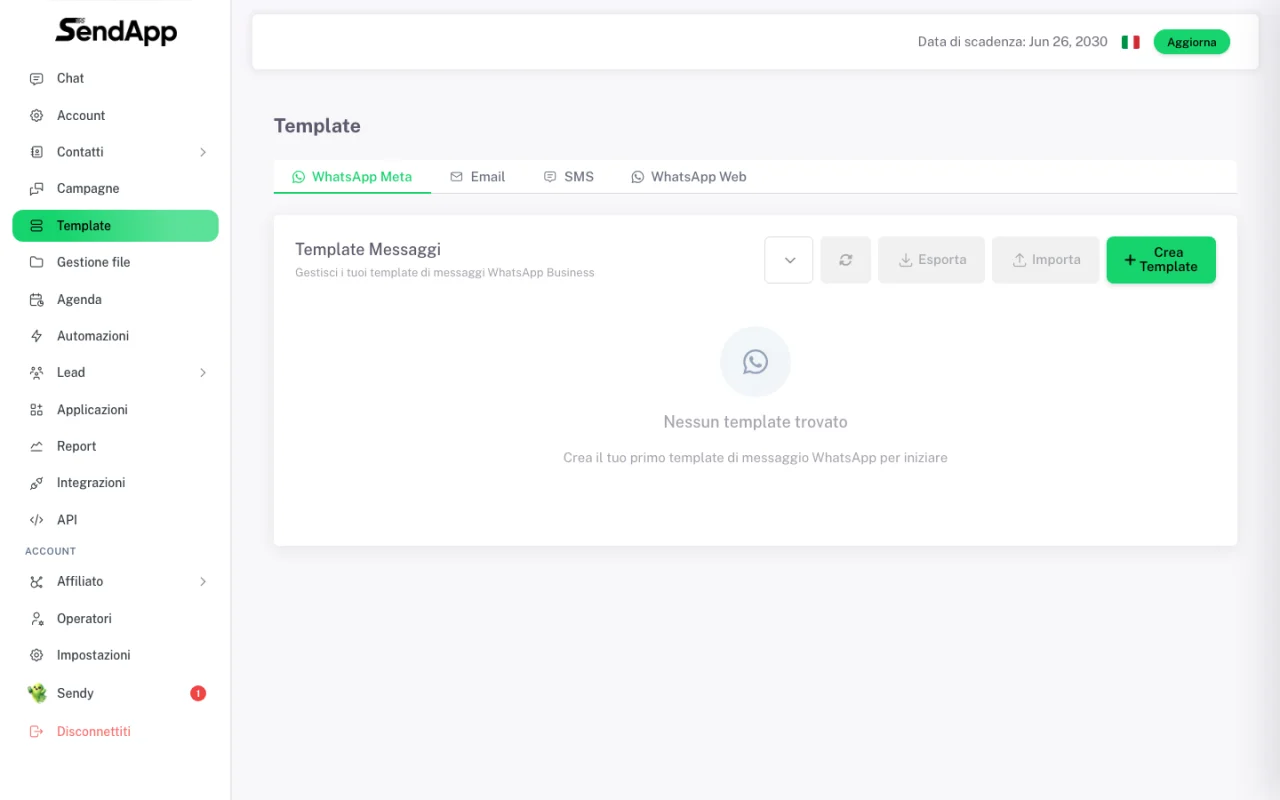Click the Lead people icon
1280x800 pixels.
pos(37,373)
